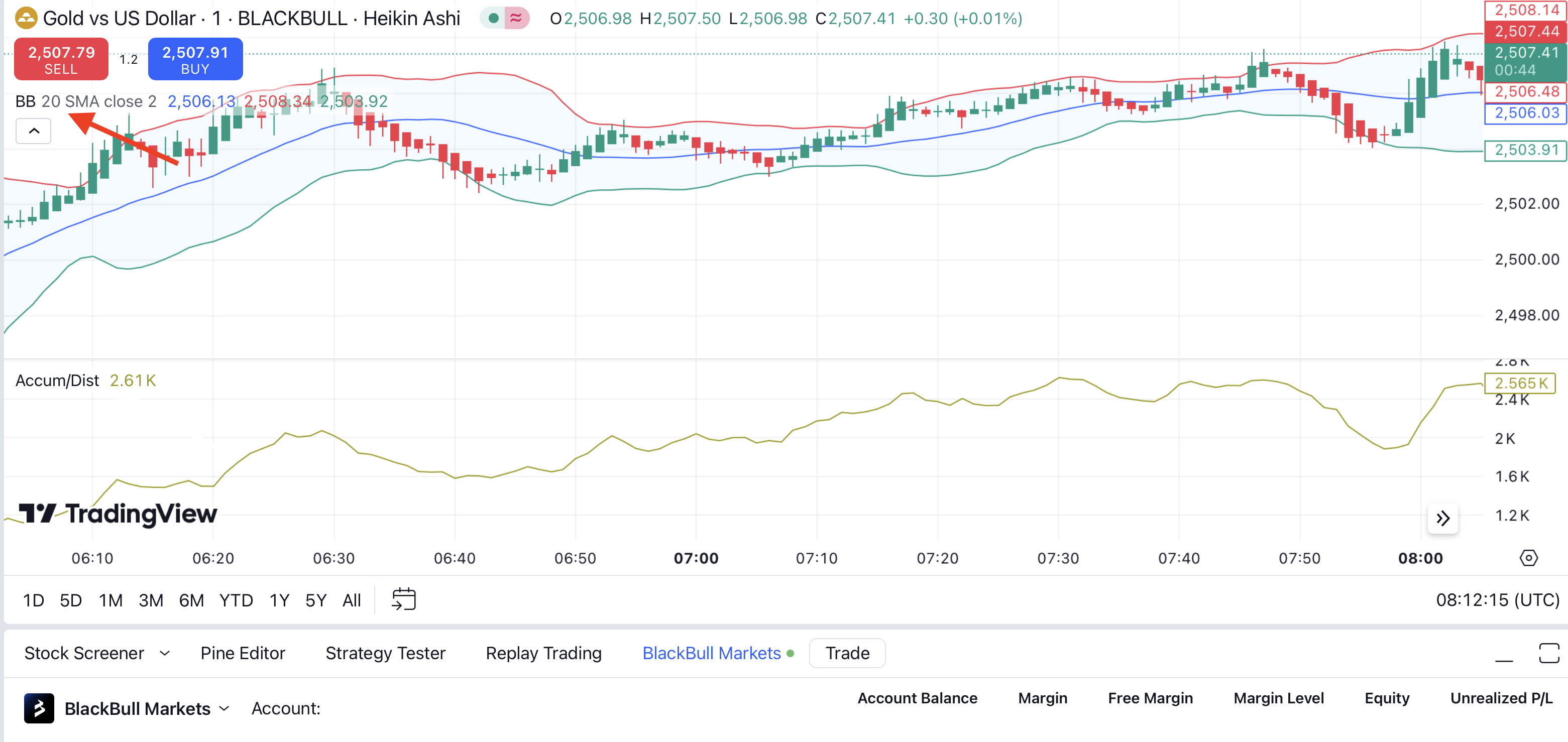
Task: Open the Pine Editor tab
Action: click(242, 653)
